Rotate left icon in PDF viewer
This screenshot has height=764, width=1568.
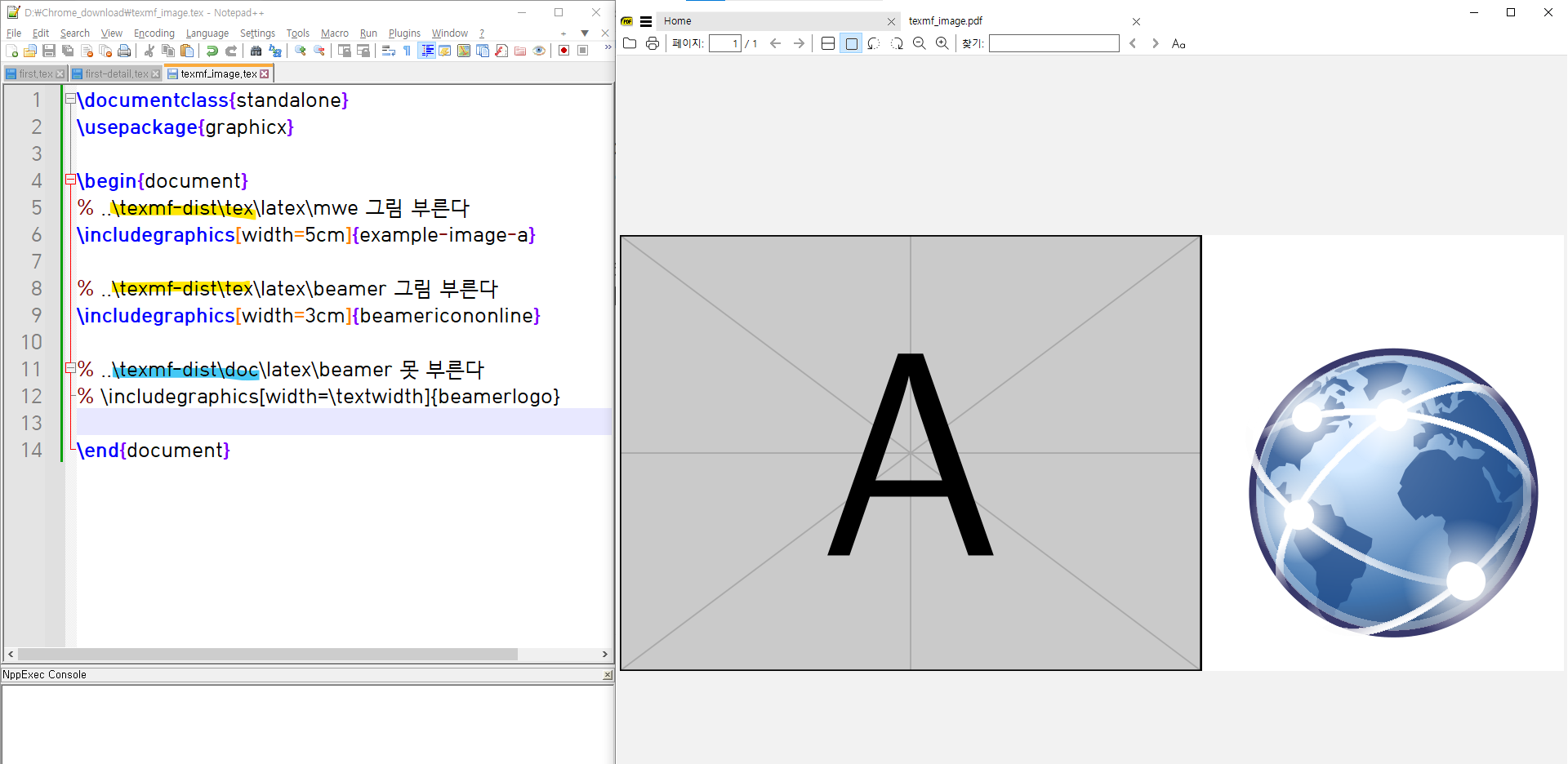[x=874, y=43]
